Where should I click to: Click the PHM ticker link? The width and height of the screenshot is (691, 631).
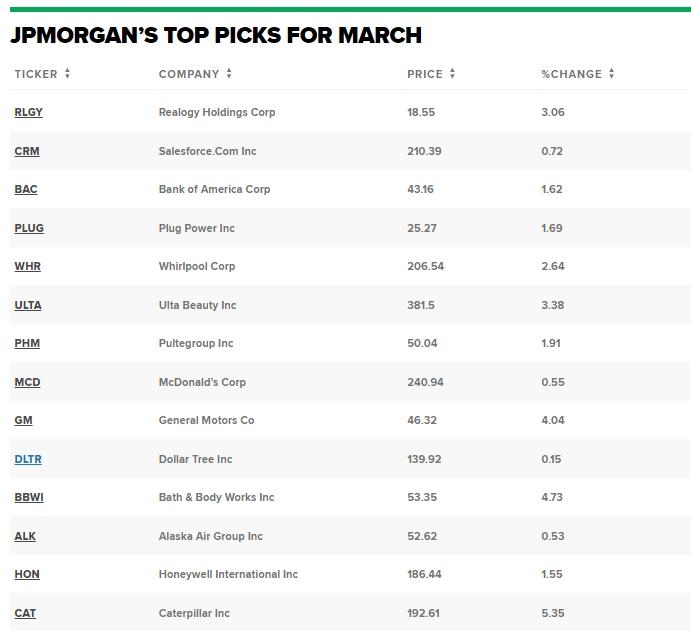(27, 343)
